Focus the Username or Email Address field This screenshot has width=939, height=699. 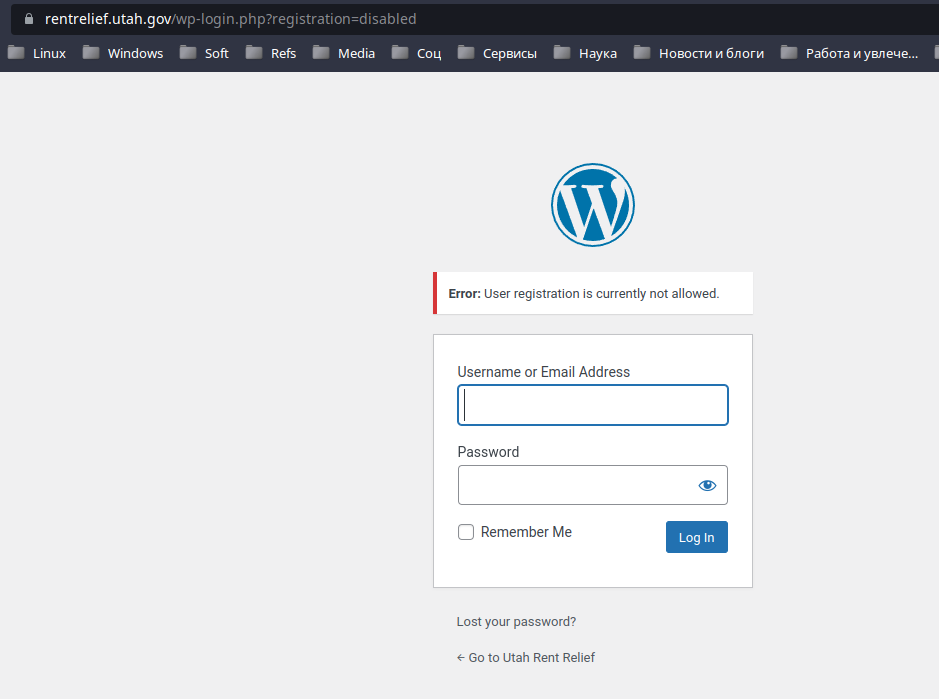(x=593, y=405)
